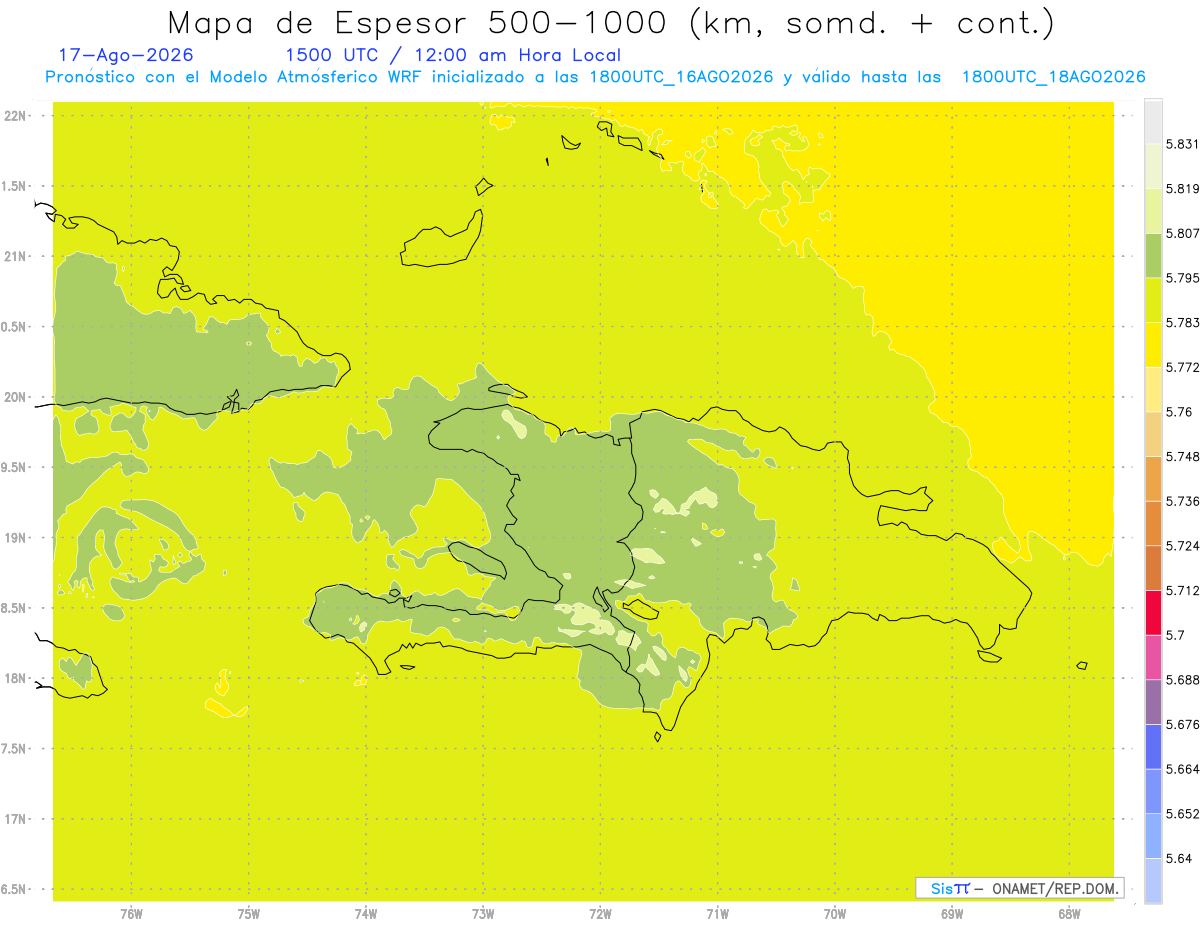The image size is (1200, 927).
Task: Click the purple legend swatch between 5.676 and 5.688
Action: [x=1153, y=702]
